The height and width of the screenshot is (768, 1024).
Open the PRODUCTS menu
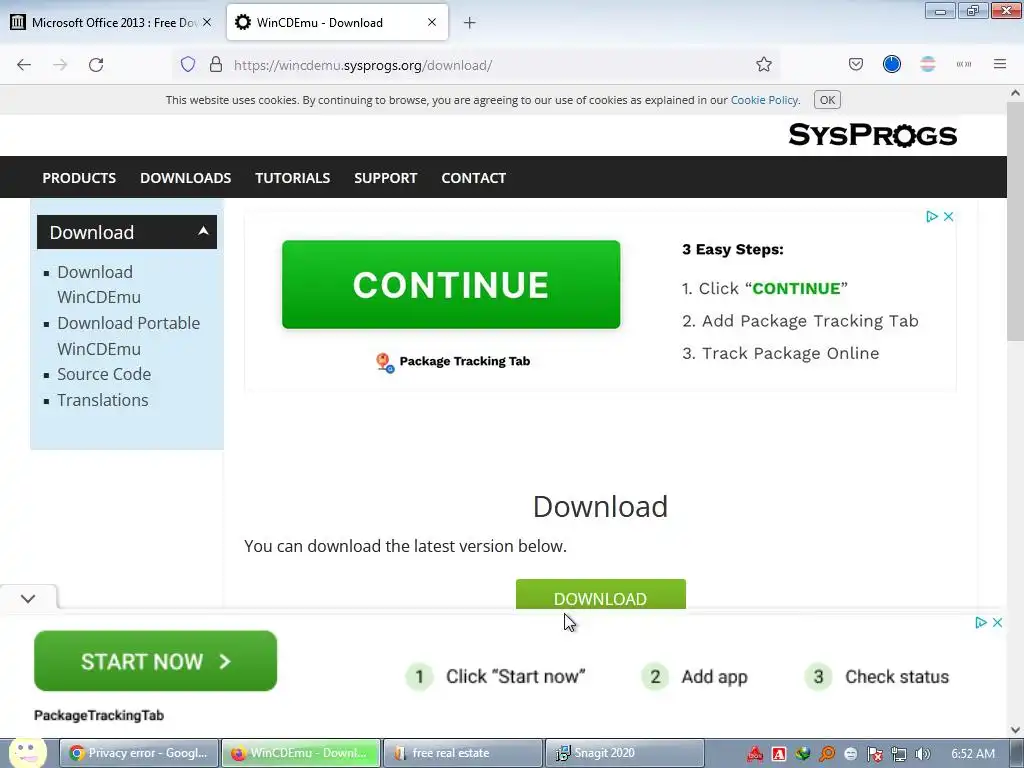click(79, 178)
